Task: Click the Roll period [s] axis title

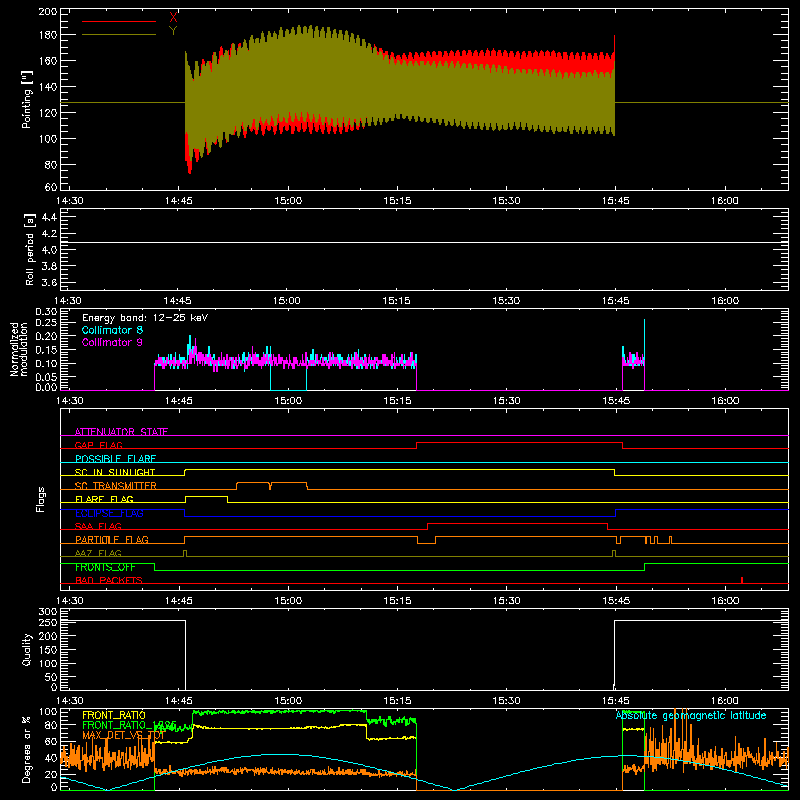Action: point(30,249)
